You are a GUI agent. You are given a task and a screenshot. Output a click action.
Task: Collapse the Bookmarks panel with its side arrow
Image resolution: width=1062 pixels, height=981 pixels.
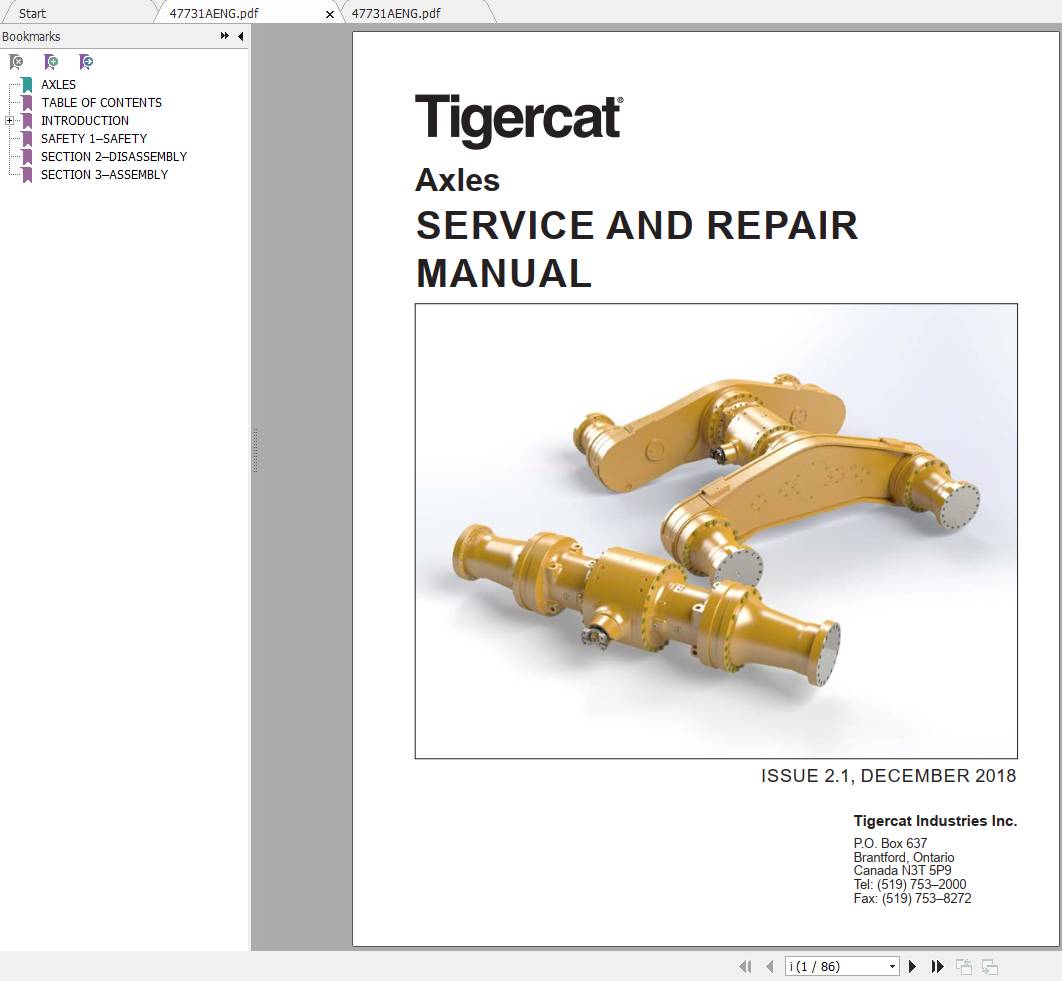pyautogui.click(x=239, y=36)
